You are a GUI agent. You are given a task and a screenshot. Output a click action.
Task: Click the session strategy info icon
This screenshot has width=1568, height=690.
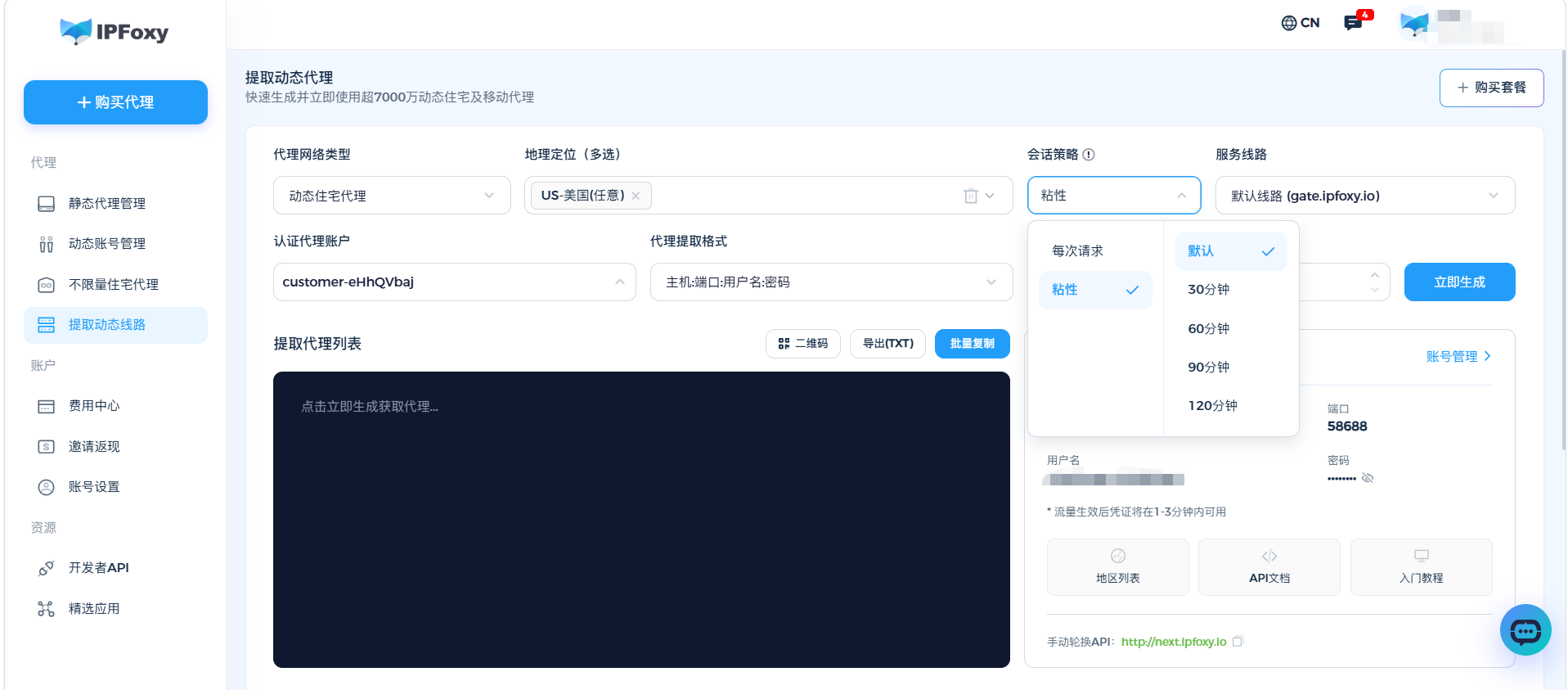pos(1089,155)
